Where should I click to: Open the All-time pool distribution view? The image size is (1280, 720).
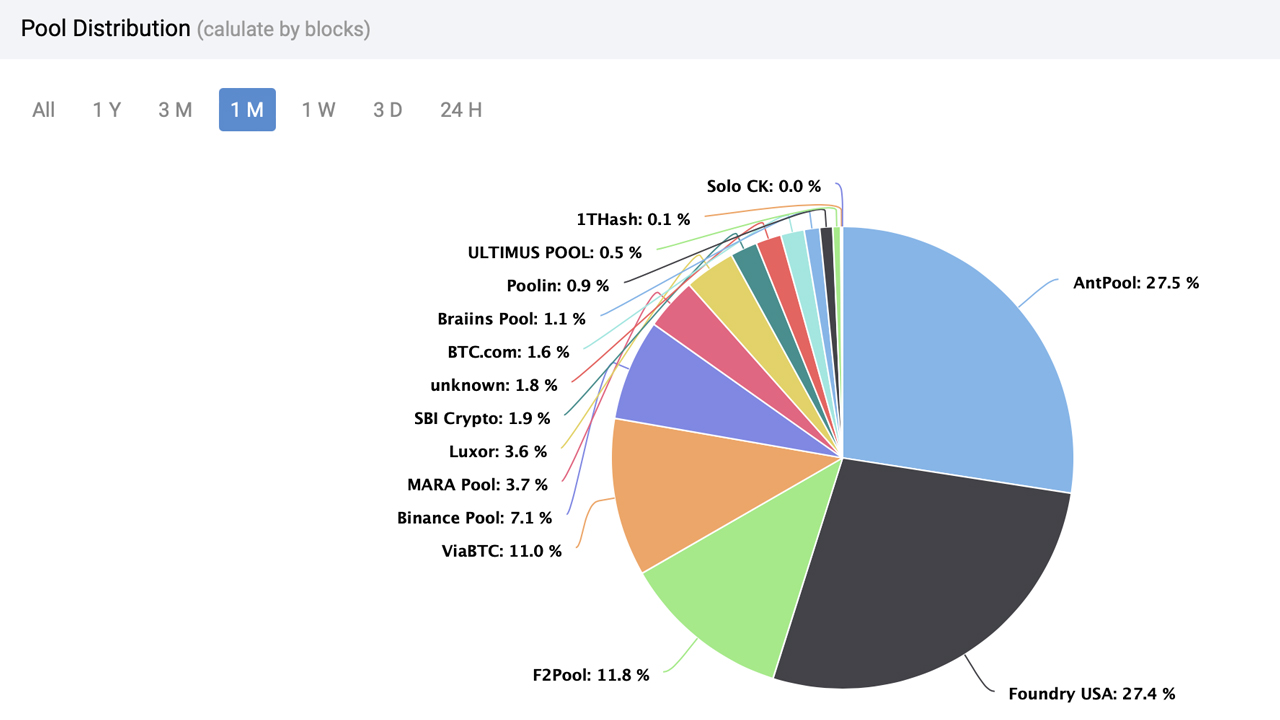pos(43,110)
